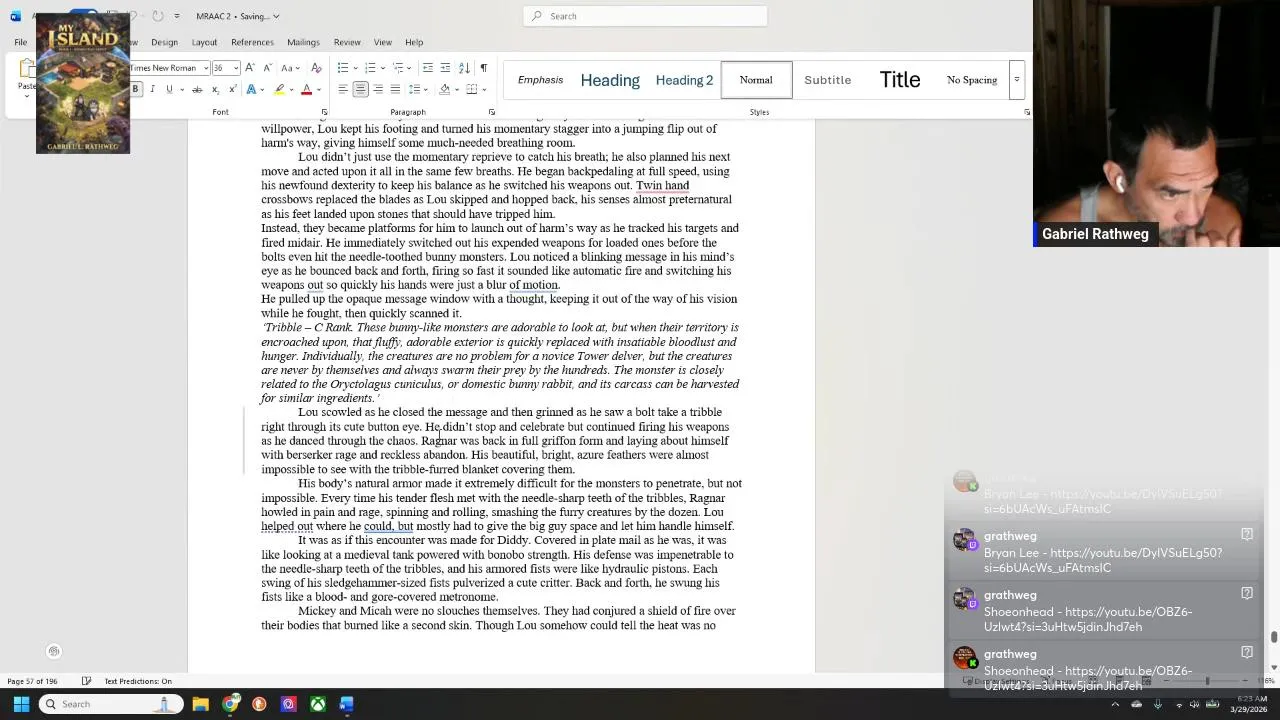Apply Title style
The image size is (1280, 720).
[x=900, y=80]
